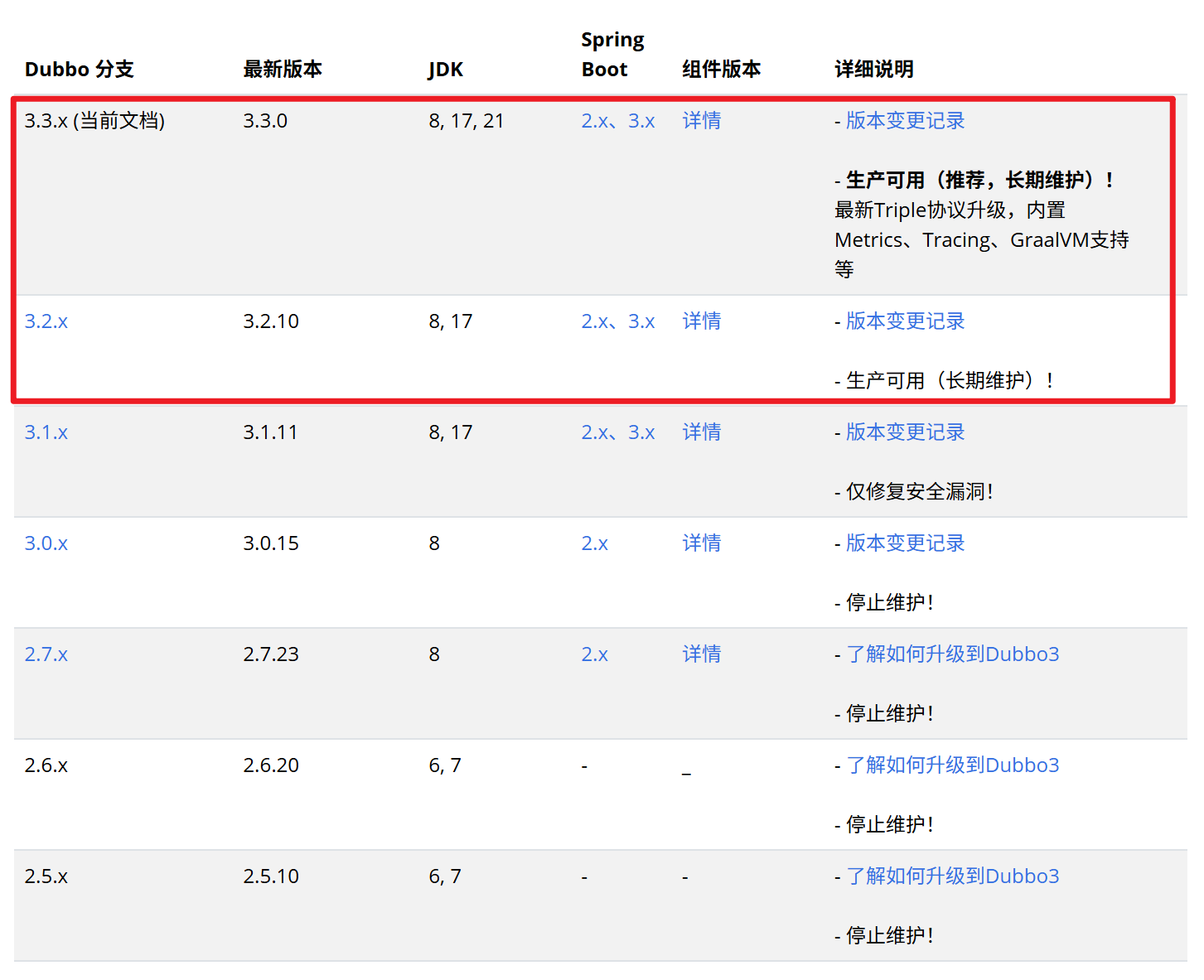Click Spring Boot 3.x link in 3.3.x row
This screenshot has width=1204, height=980.
click(x=641, y=121)
